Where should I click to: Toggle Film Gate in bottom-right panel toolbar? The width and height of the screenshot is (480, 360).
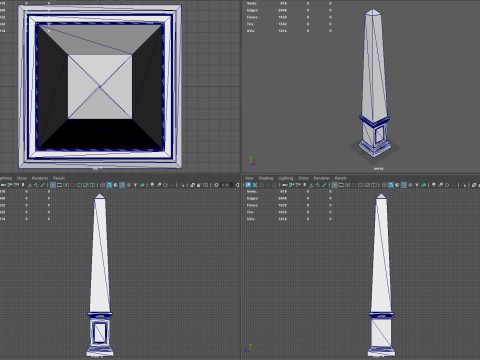[341, 185]
